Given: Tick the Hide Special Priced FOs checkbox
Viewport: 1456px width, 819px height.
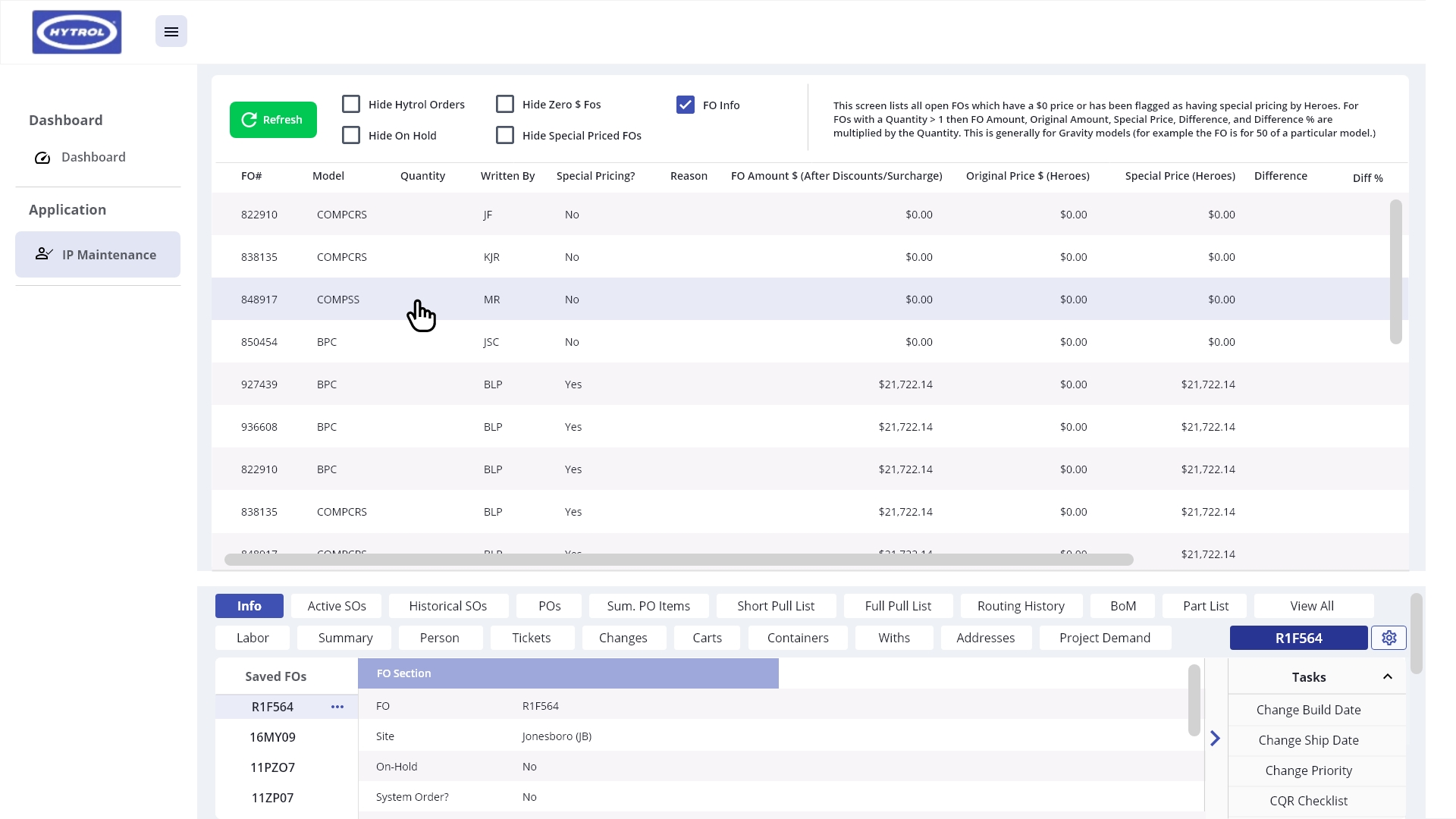Looking at the screenshot, I should (505, 135).
